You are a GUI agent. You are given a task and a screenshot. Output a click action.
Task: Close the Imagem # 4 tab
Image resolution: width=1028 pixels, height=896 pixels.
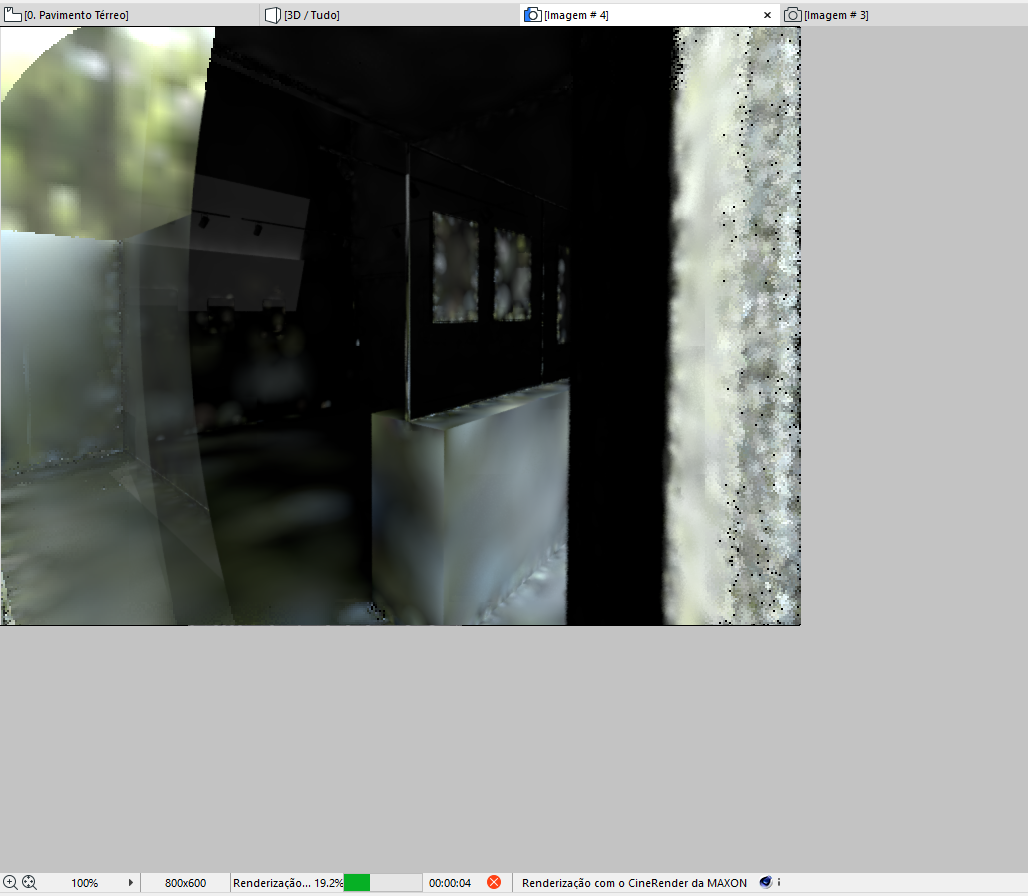tap(768, 14)
